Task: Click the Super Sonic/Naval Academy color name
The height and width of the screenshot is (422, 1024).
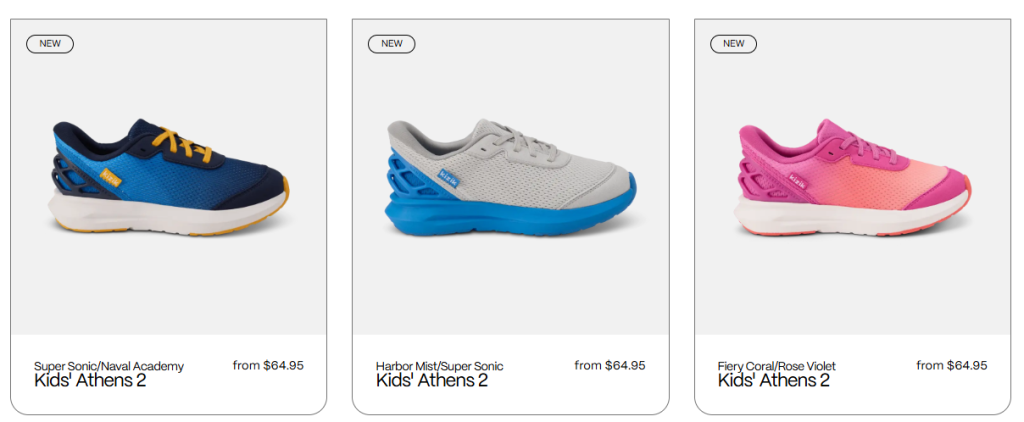Action: 109,366
